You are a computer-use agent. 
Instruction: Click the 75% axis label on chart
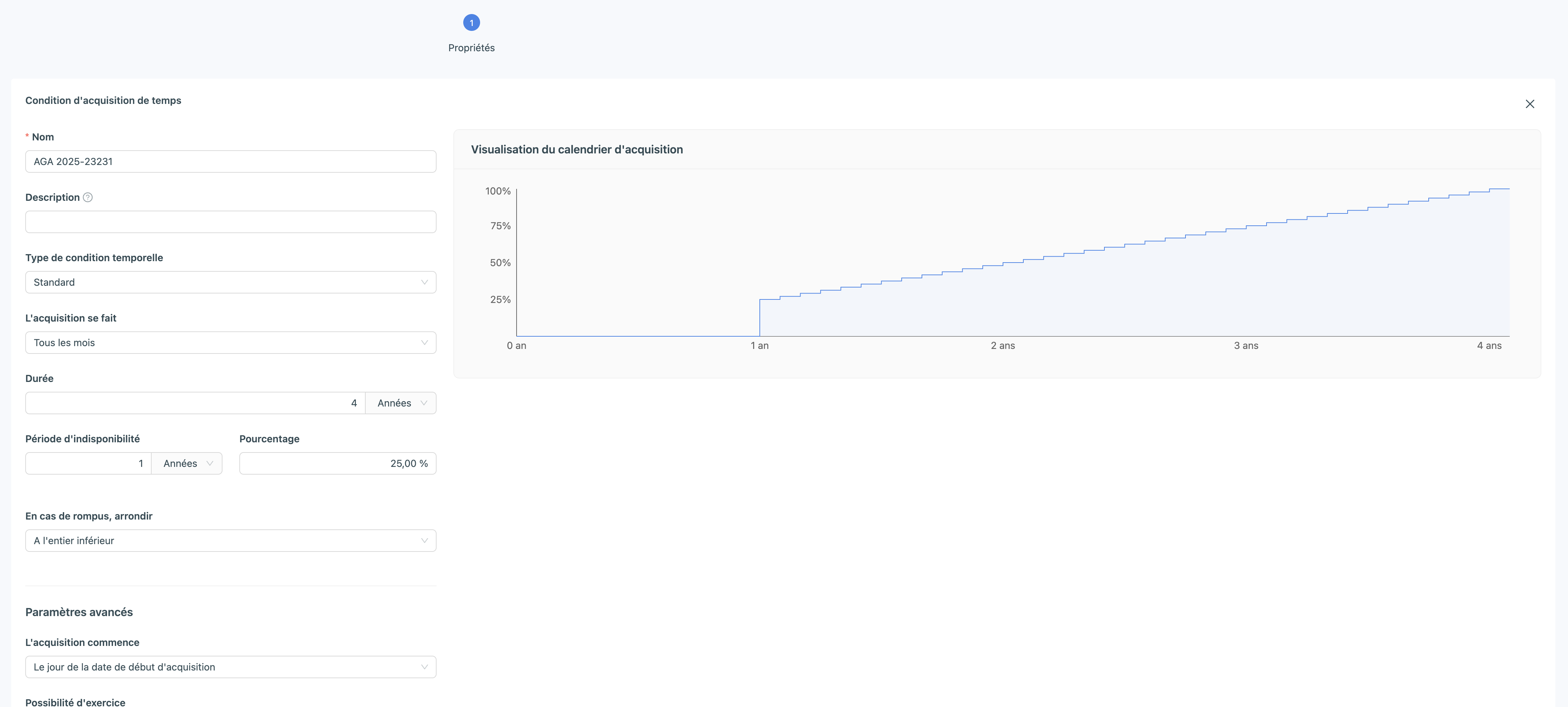coord(500,226)
